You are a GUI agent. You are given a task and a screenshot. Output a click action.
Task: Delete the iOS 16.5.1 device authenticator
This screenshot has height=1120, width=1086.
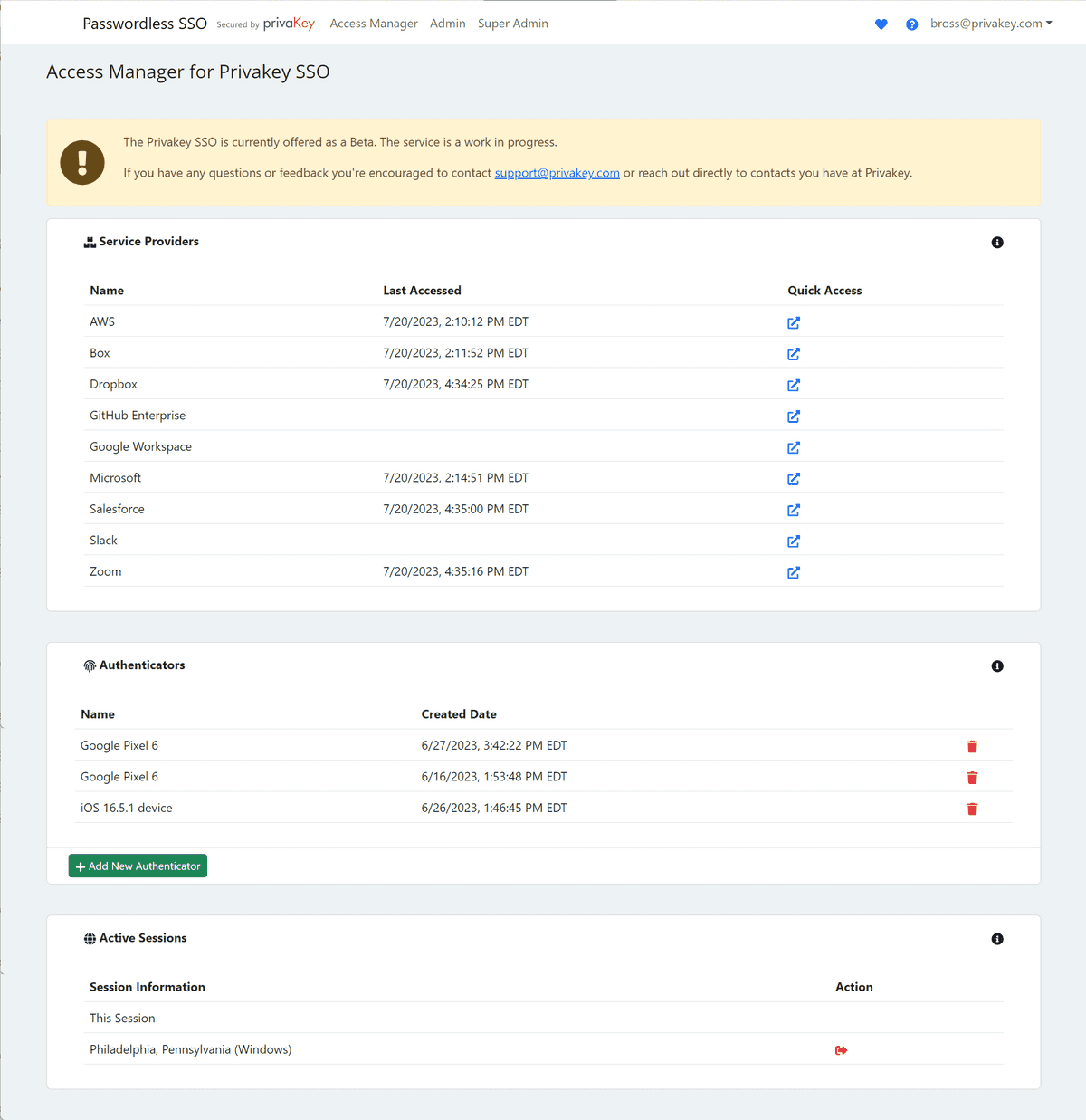[x=972, y=809]
